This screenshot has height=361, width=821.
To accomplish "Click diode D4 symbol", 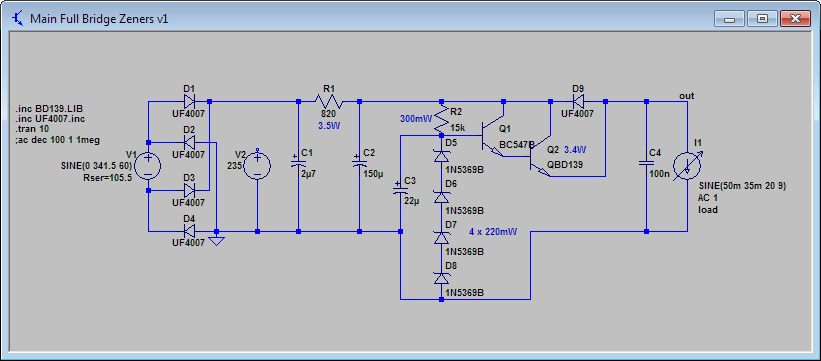I will (189, 231).
